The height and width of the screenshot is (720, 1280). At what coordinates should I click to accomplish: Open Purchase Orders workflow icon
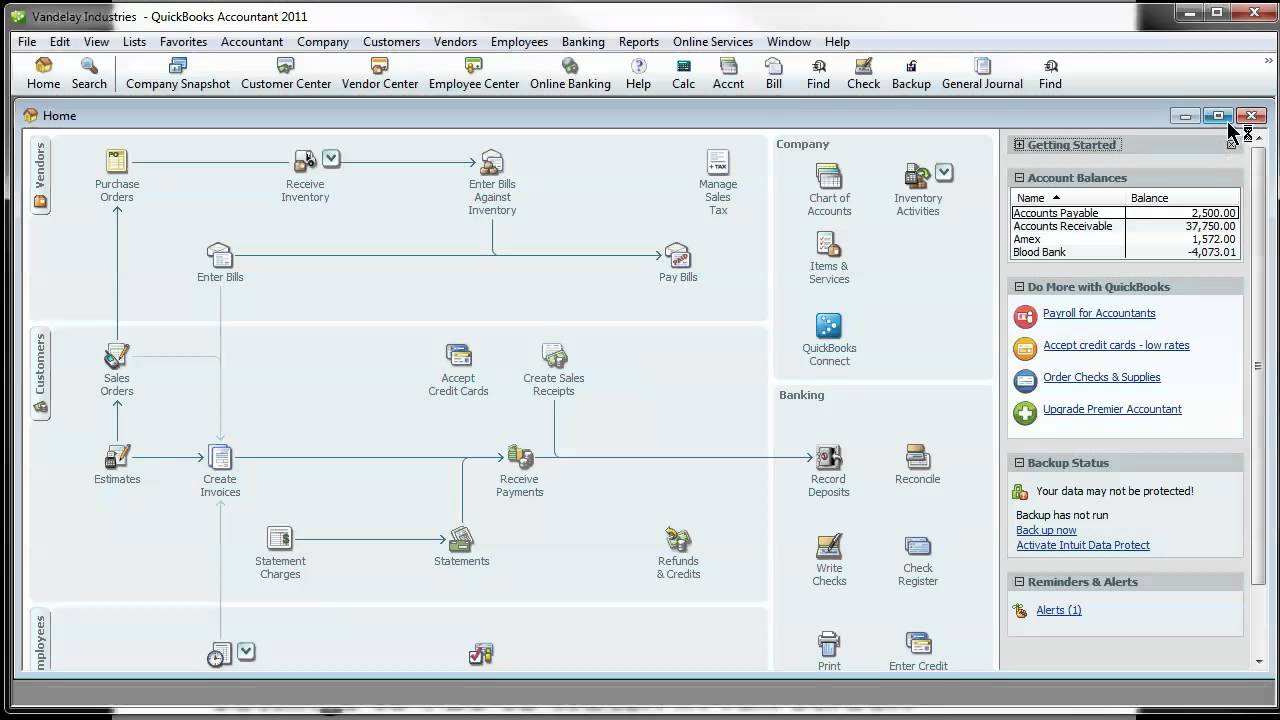click(x=117, y=162)
